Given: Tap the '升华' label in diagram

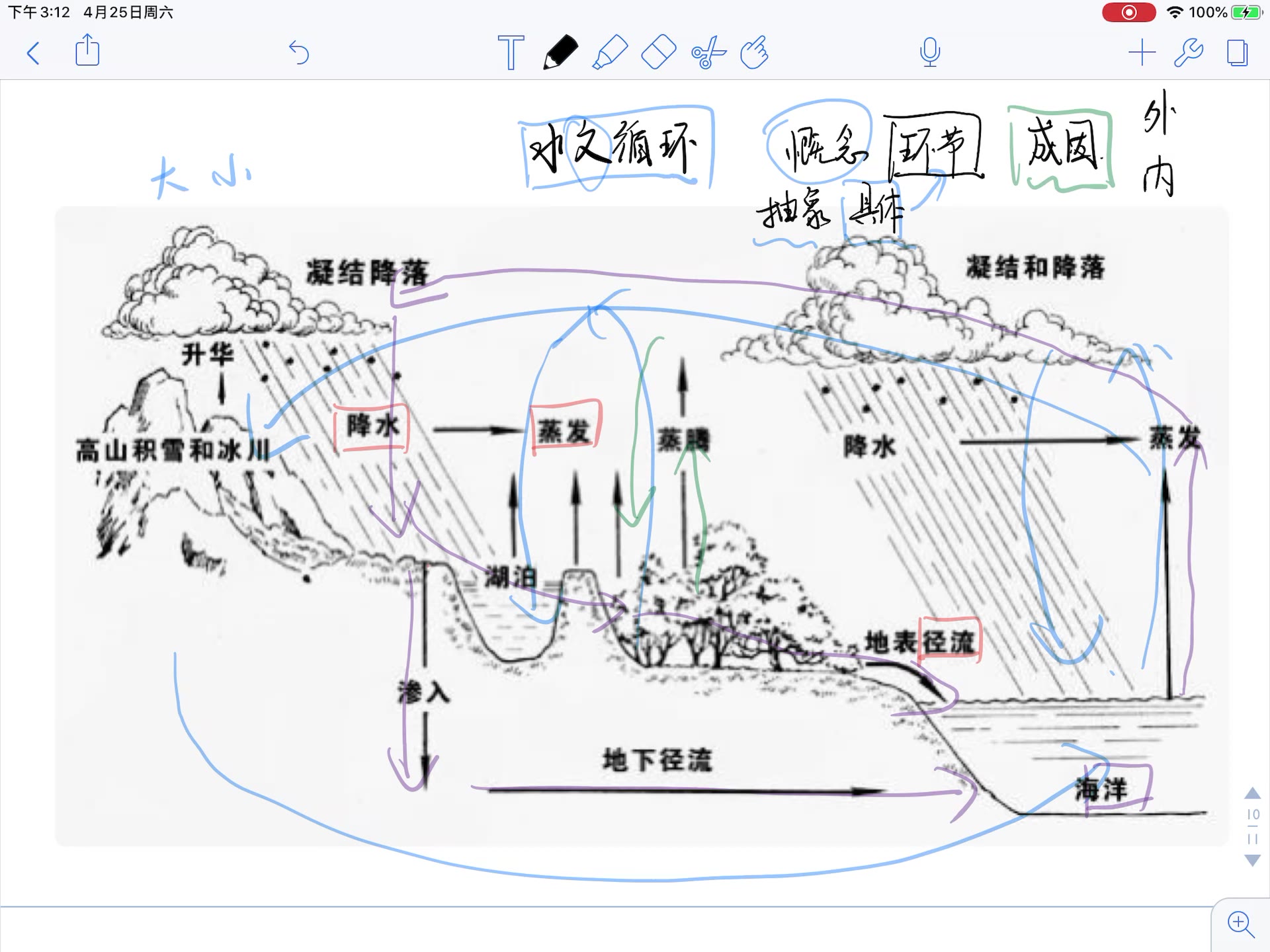Looking at the screenshot, I should click(208, 354).
